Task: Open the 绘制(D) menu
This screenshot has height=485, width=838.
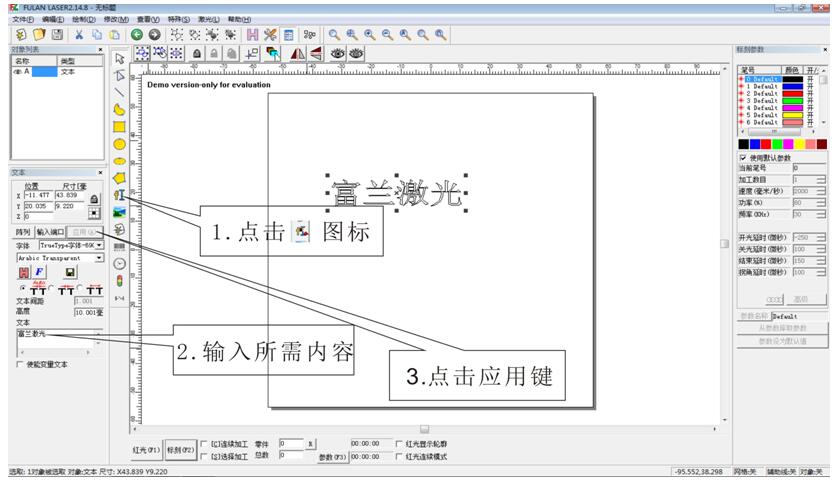Action: click(83, 19)
